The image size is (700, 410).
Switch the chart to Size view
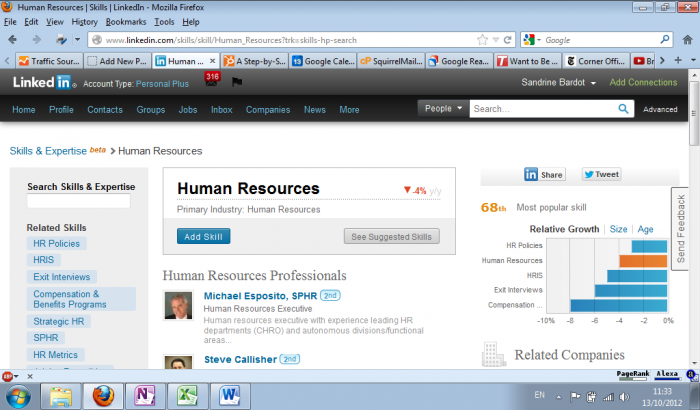tap(618, 229)
